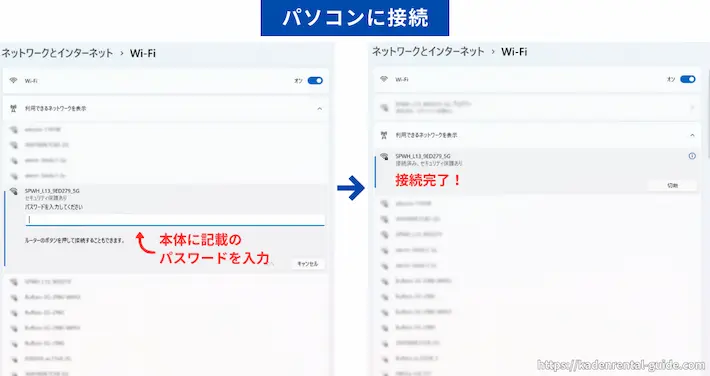
Task: Select SPWH_L13_9ED279_5G network name in left panel
Action: (x=52, y=191)
